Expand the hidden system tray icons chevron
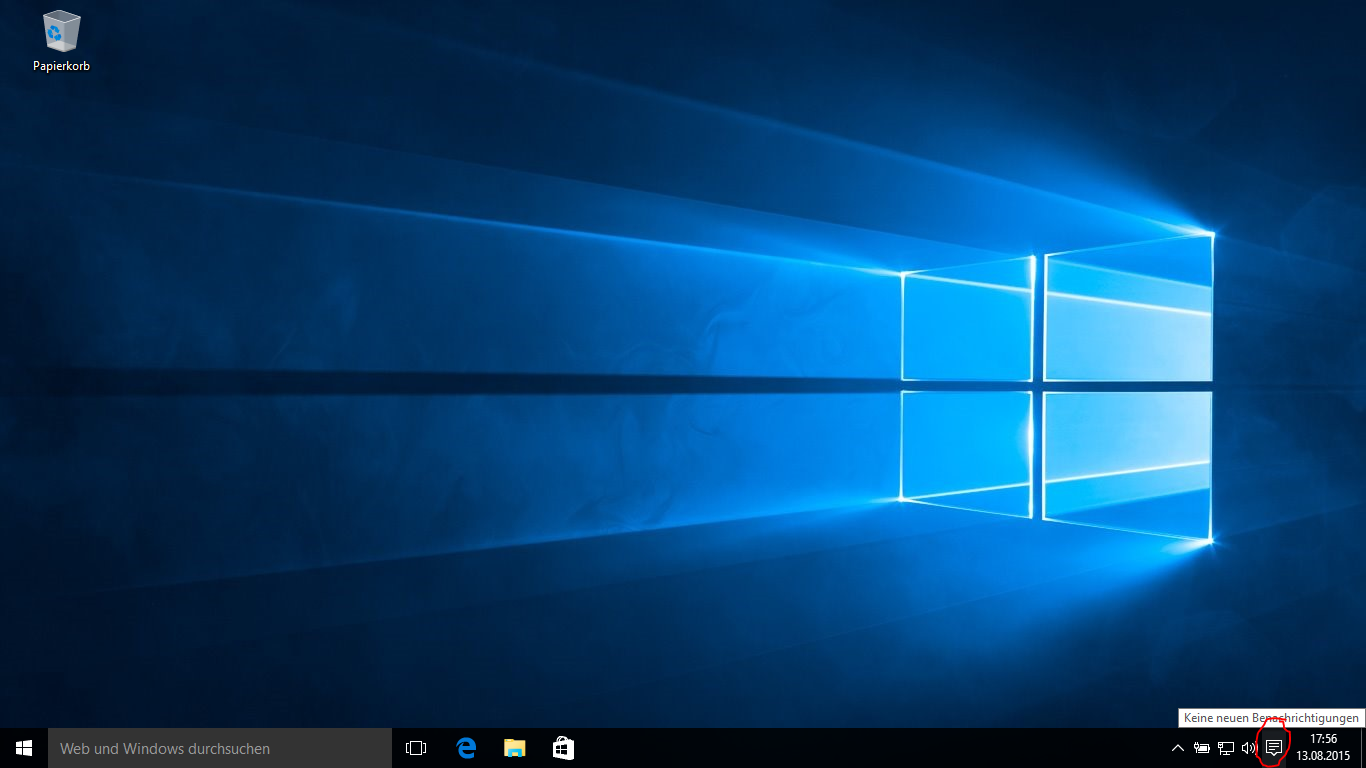This screenshot has width=1366, height=768. click(1177, 748)
